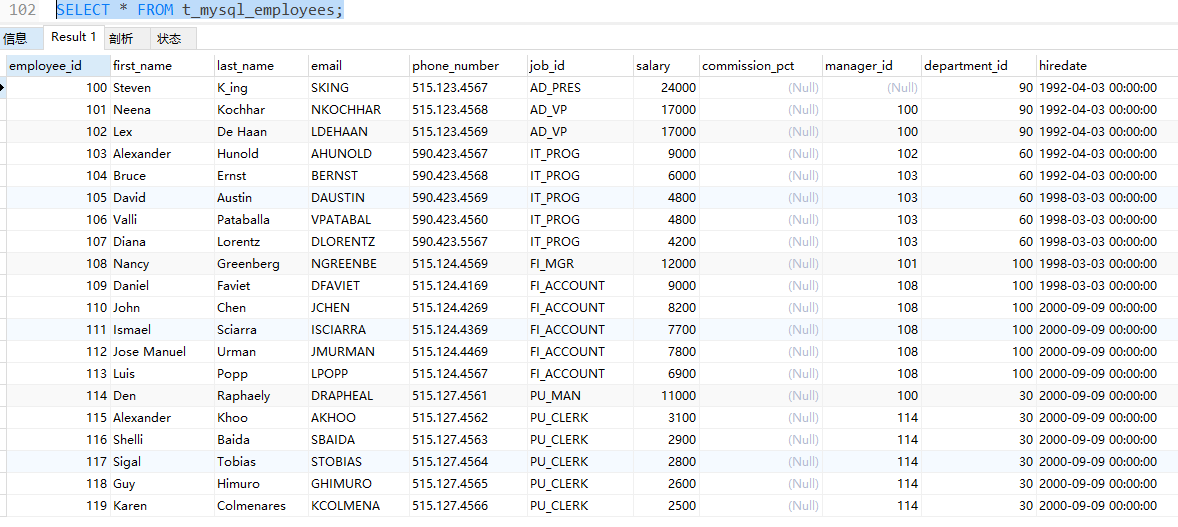The image size is (1178, 527).
Task: Click the job_id column header
Action: [x=580, y=65]
